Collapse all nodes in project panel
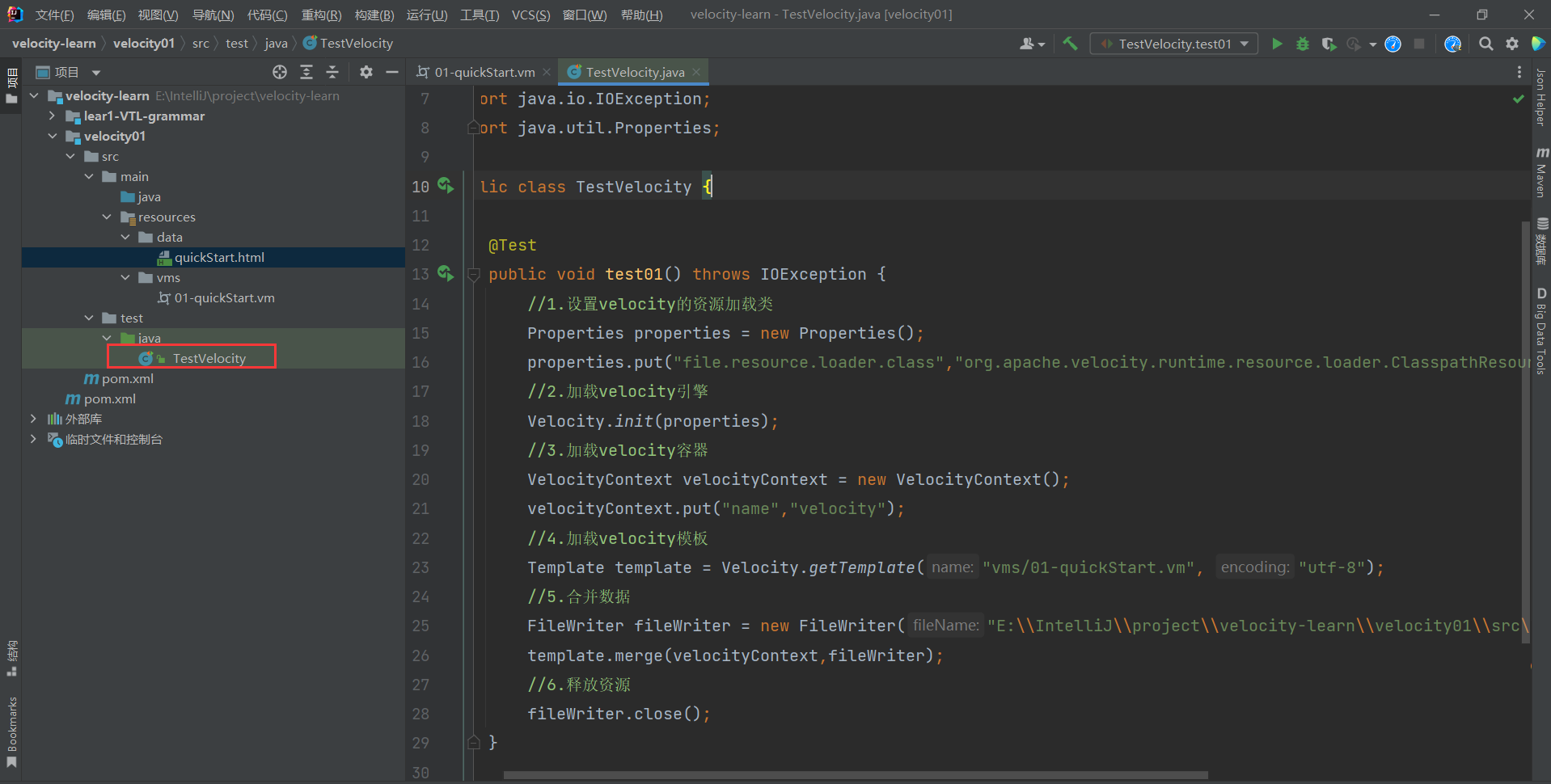The width and height of the screenshot is (1551, 784). coord(332,72)
